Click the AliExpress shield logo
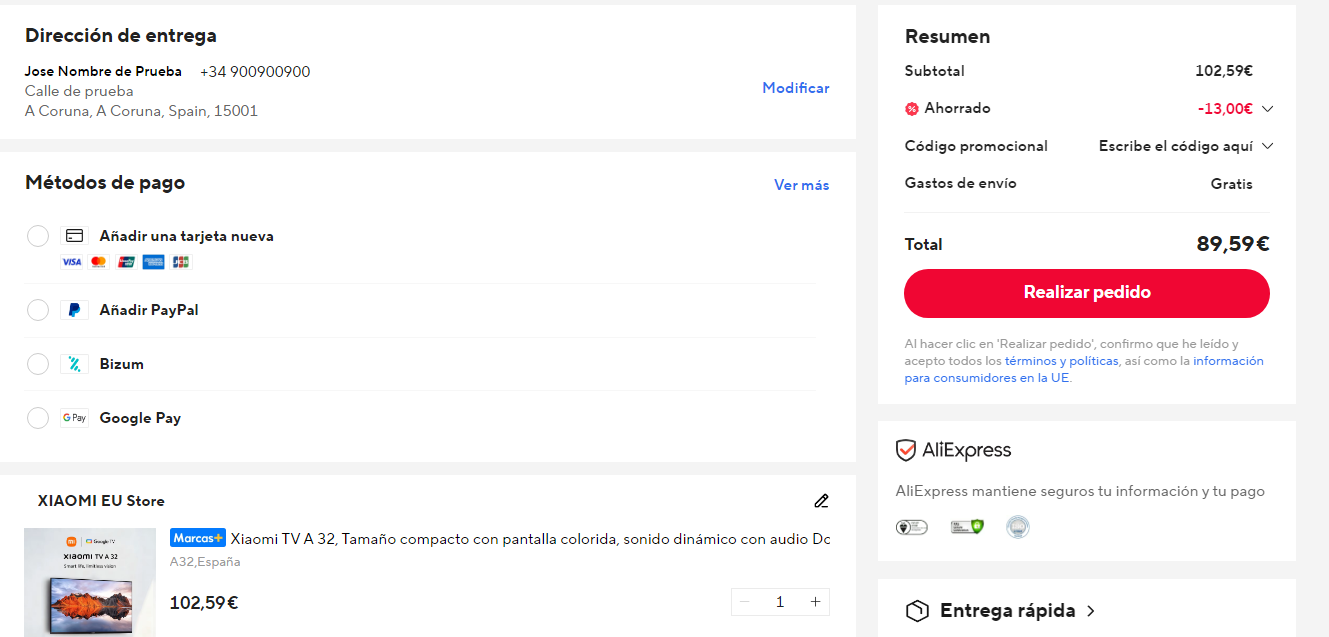1329x637 pixels. [906, 451]
